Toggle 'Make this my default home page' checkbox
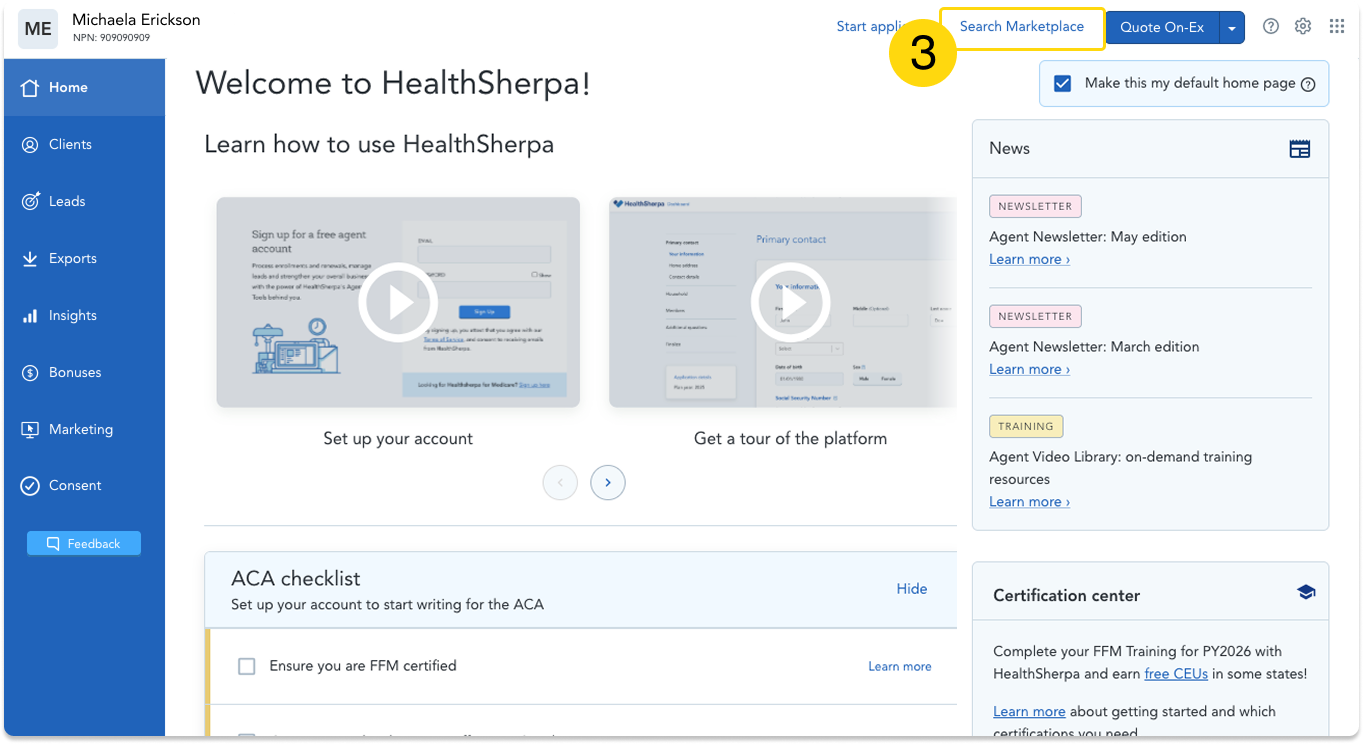This screenshot has width=1363, height=744. click(1063, 83)
